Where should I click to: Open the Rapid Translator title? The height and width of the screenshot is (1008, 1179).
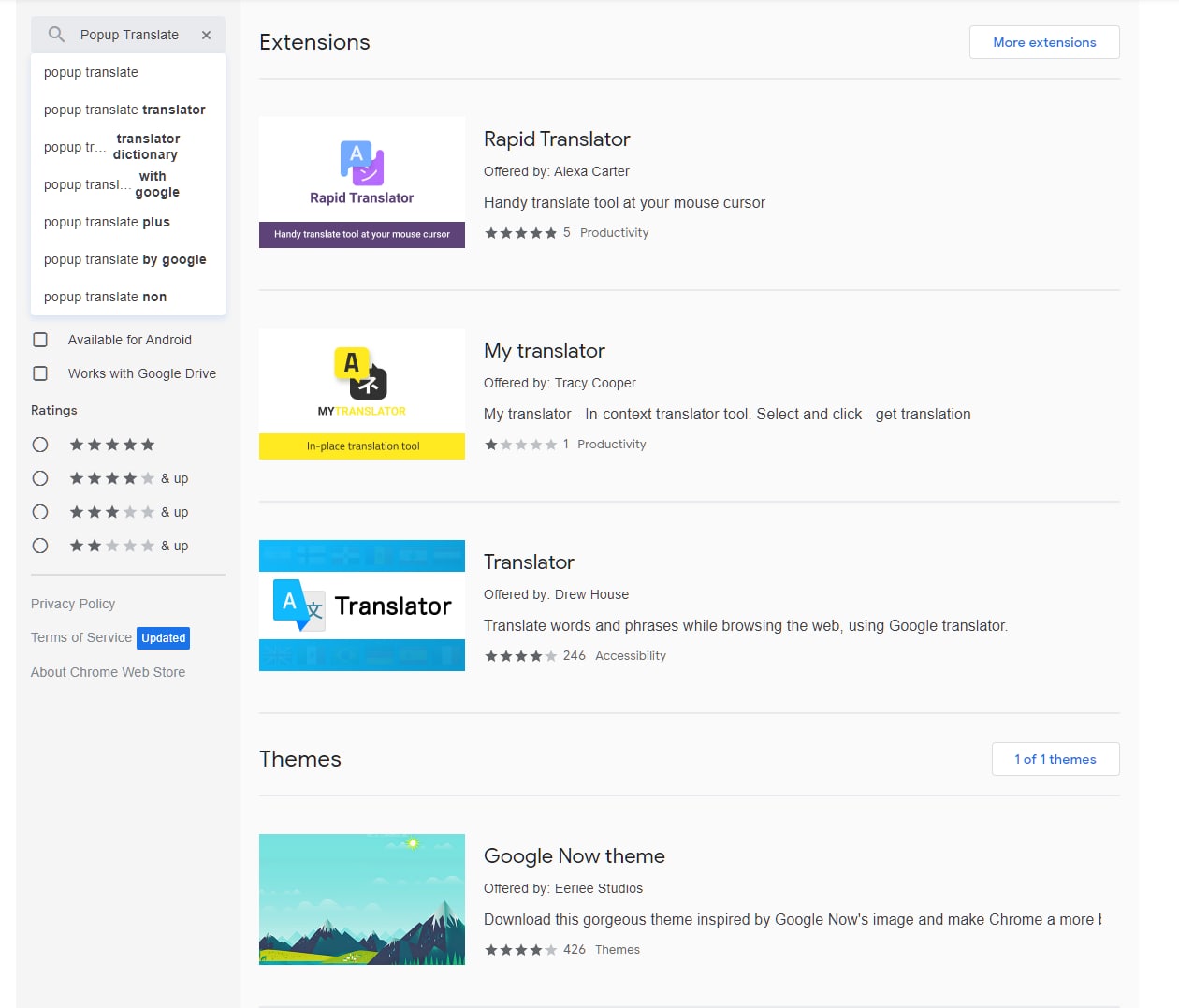(557, 139)
